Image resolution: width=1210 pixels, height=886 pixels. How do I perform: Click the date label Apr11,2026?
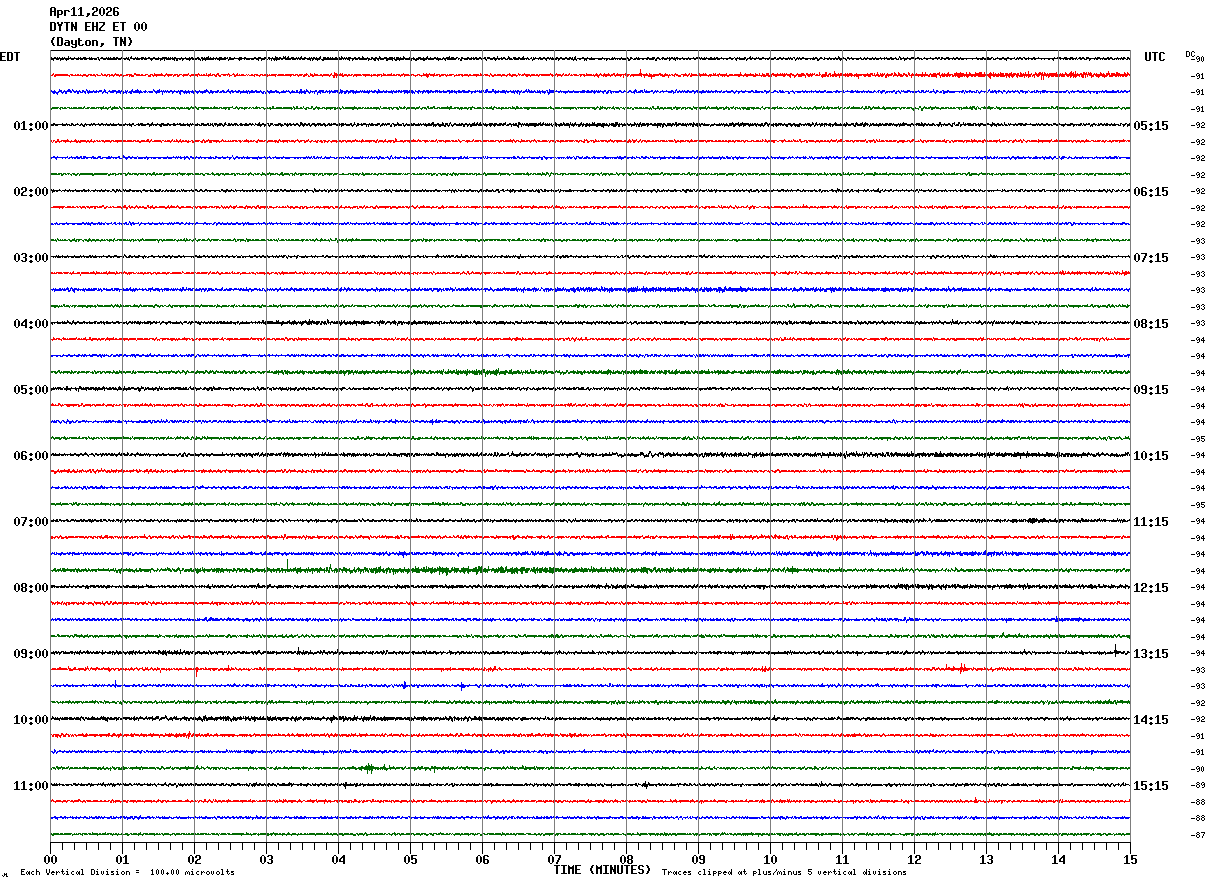84,12
